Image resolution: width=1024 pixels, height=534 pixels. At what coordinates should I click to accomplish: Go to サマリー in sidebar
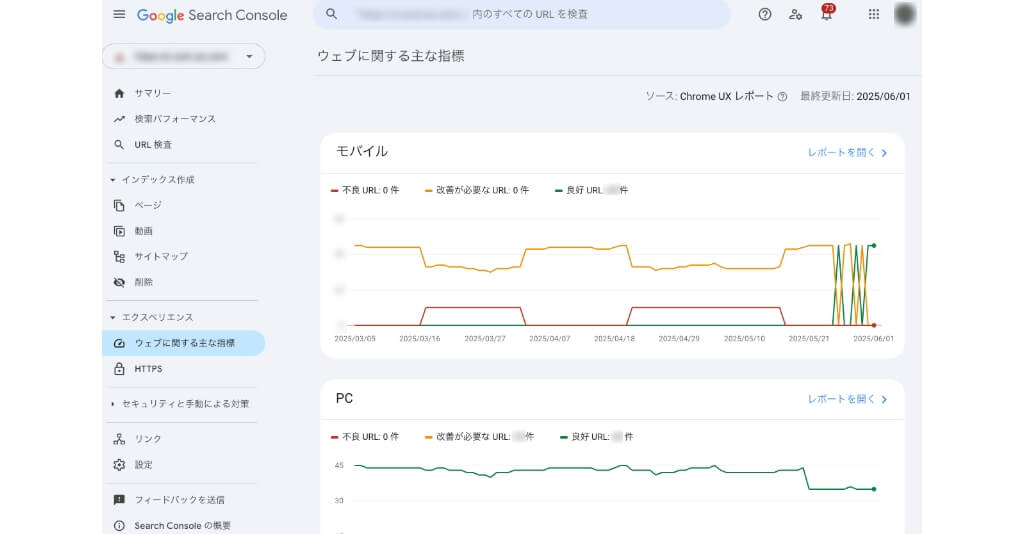click(153, 93)
